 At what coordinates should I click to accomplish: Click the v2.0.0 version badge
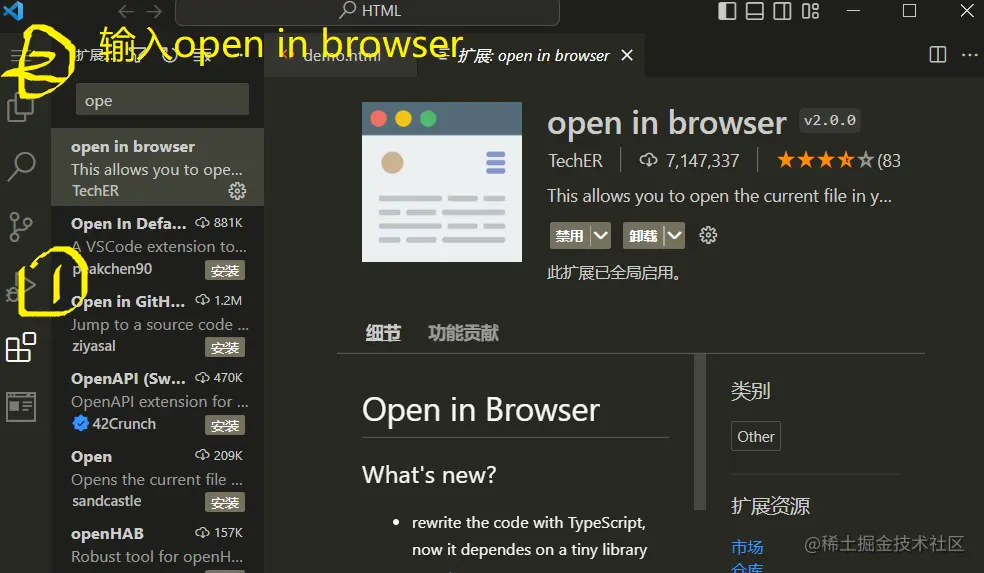[830, 120]
